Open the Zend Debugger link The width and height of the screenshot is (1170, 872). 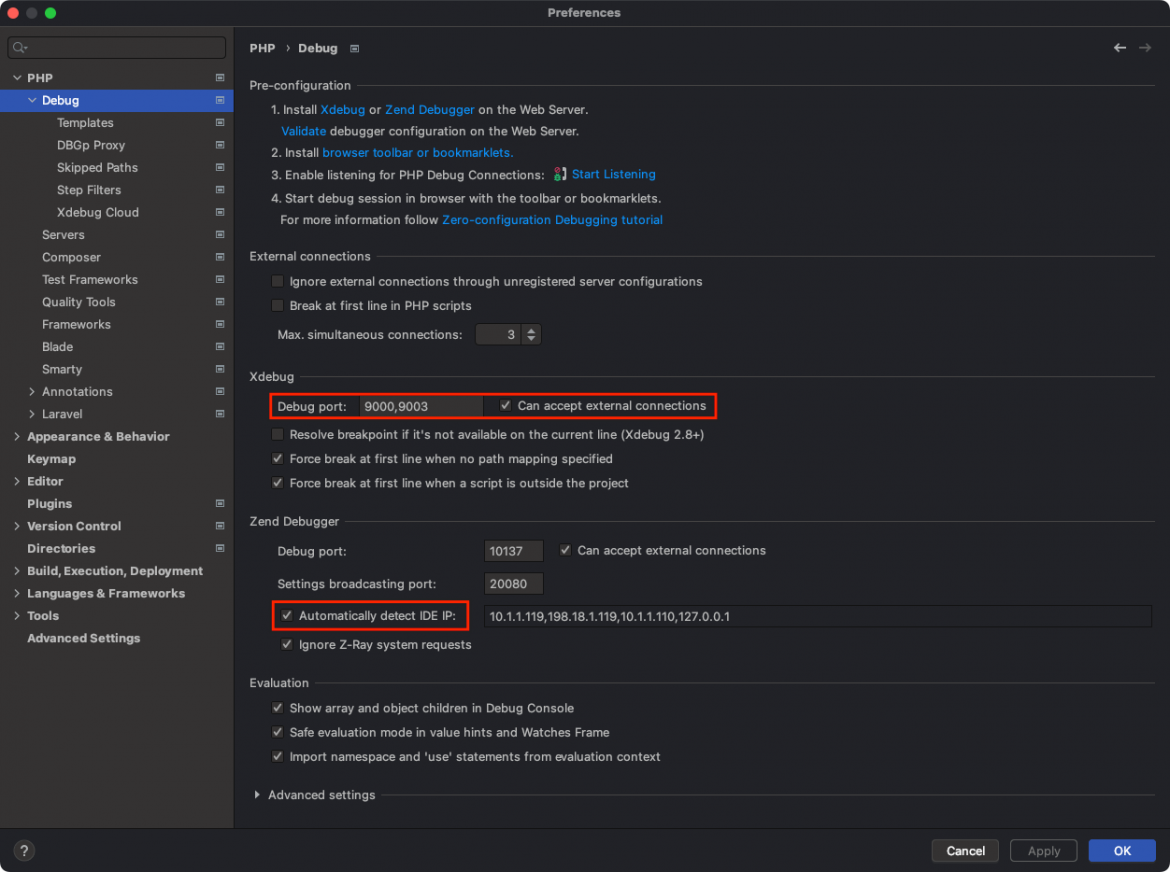[429, 110]
